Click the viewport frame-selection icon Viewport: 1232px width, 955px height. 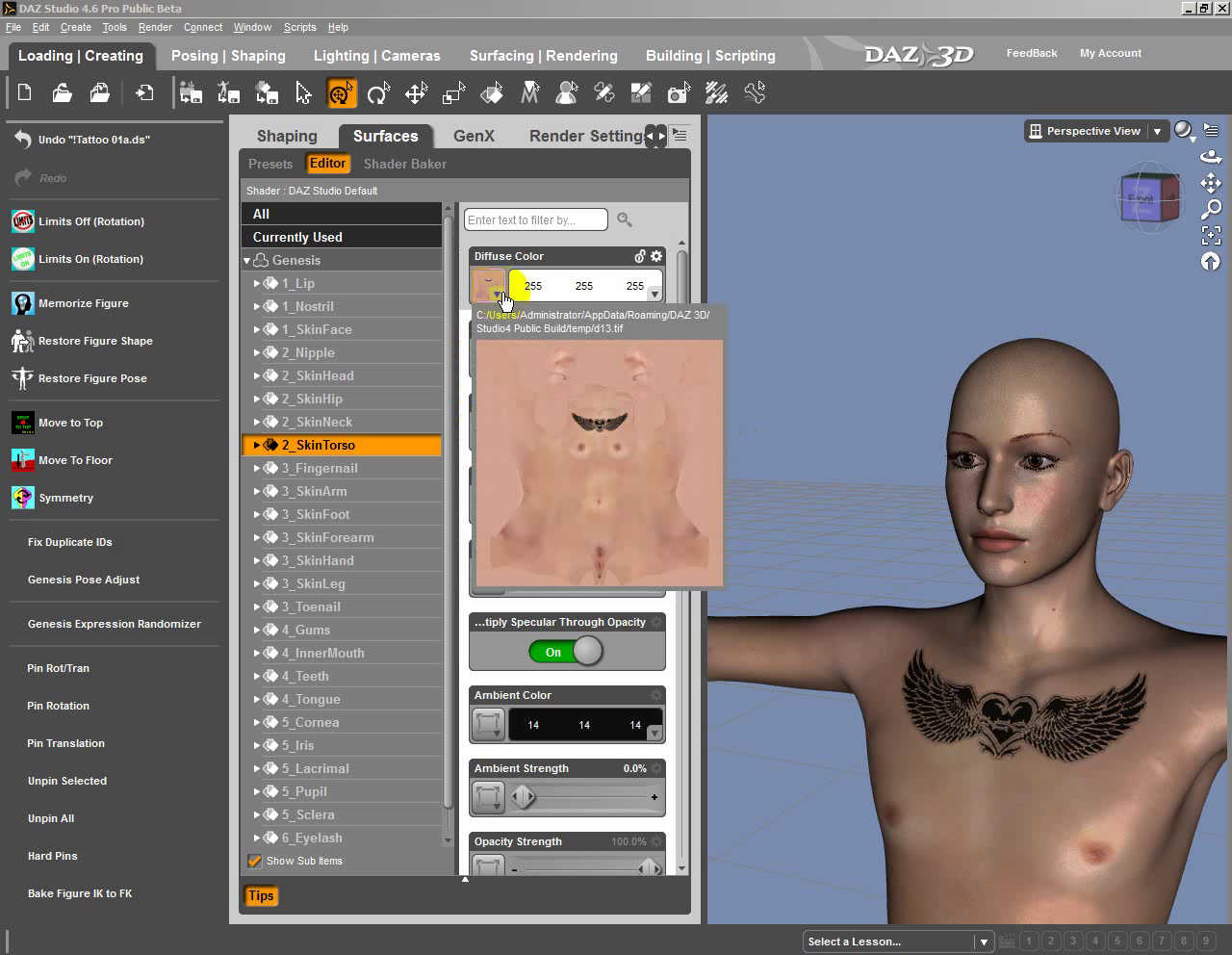click(x=1211, y=235)
